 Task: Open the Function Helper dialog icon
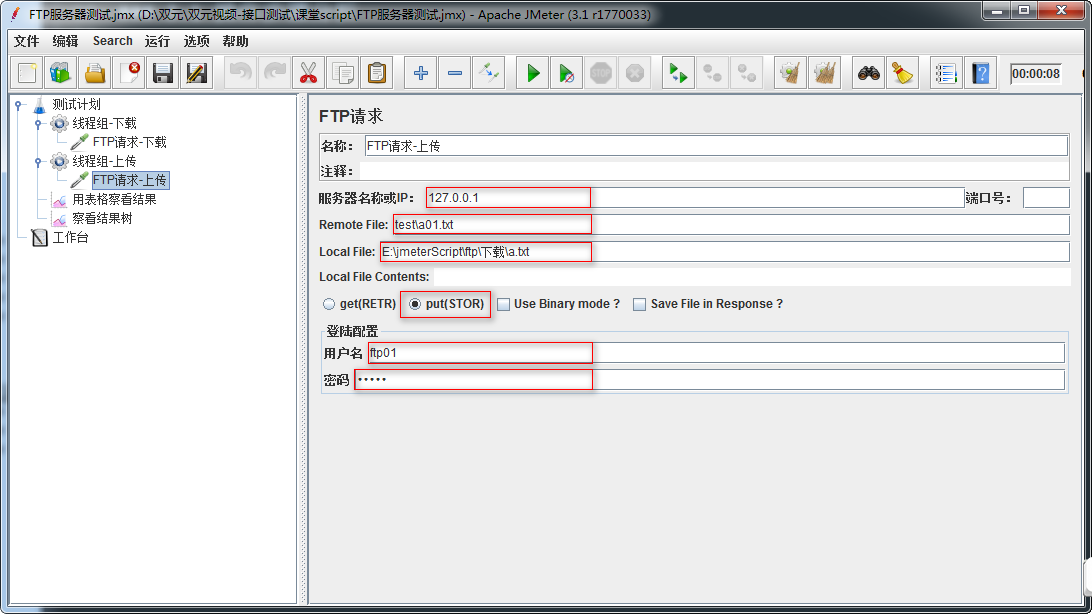pos(946,73)
